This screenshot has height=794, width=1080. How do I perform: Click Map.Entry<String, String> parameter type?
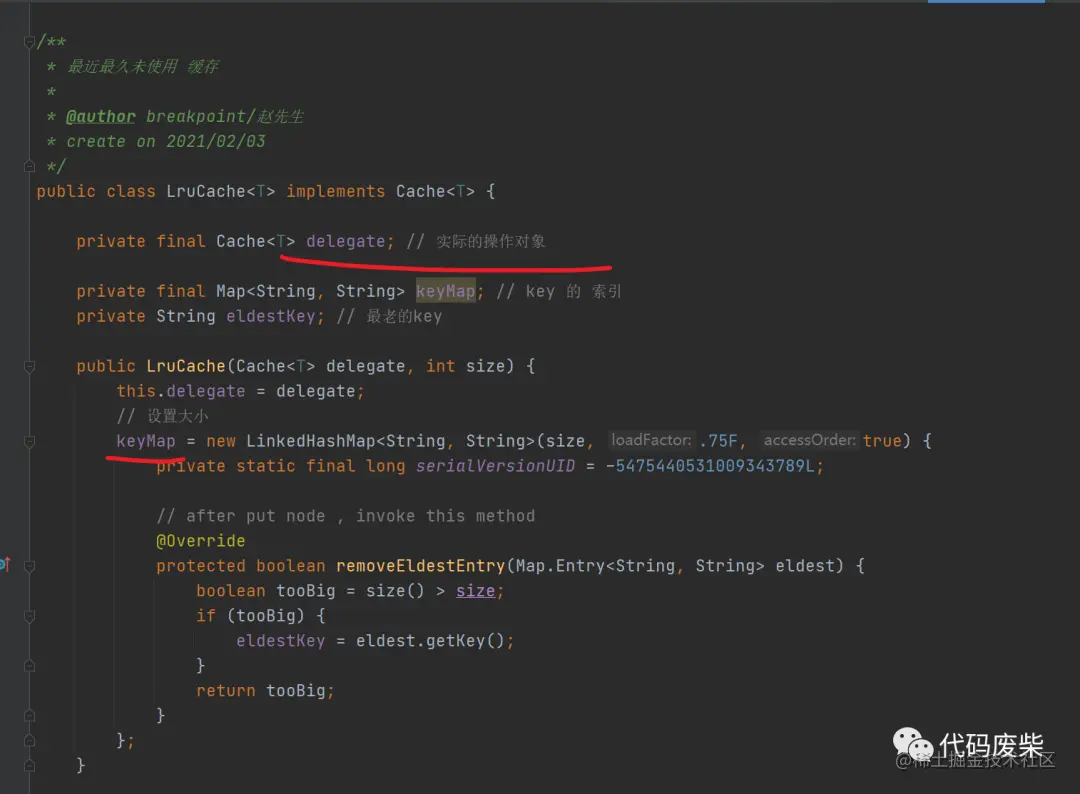click(x=641, y=566)
